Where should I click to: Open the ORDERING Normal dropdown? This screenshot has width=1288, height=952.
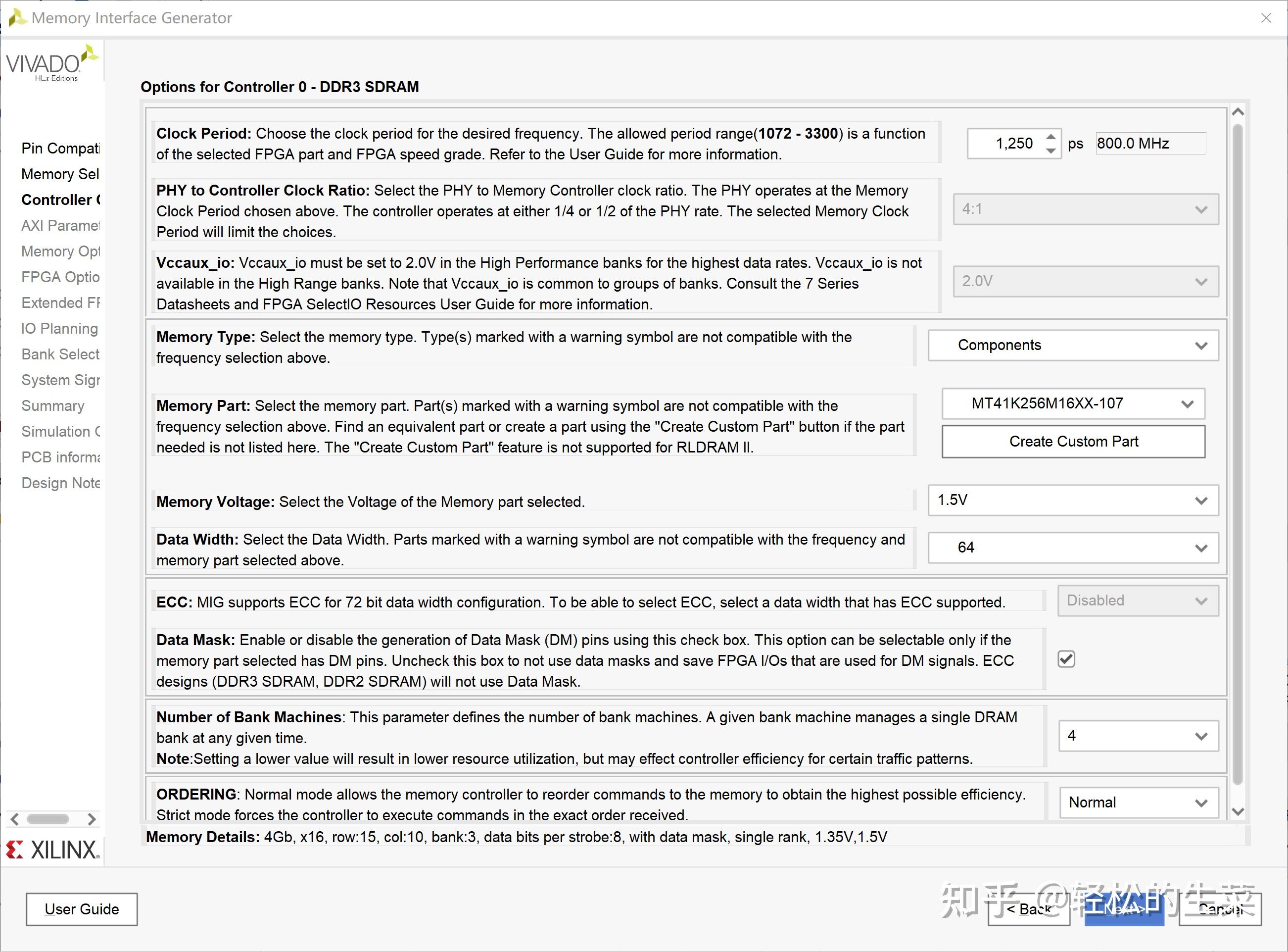pyautogui.click(x=1139, y=803)
